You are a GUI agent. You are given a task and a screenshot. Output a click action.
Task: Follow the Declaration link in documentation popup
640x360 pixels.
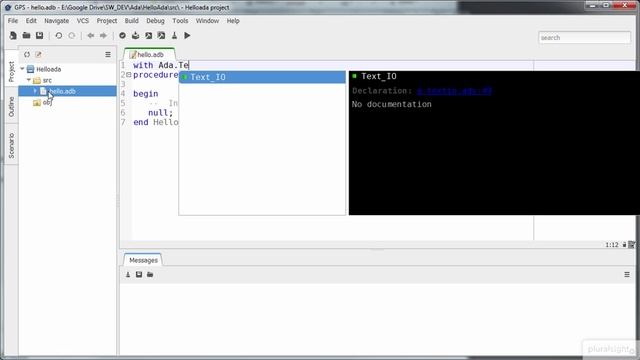454,91
